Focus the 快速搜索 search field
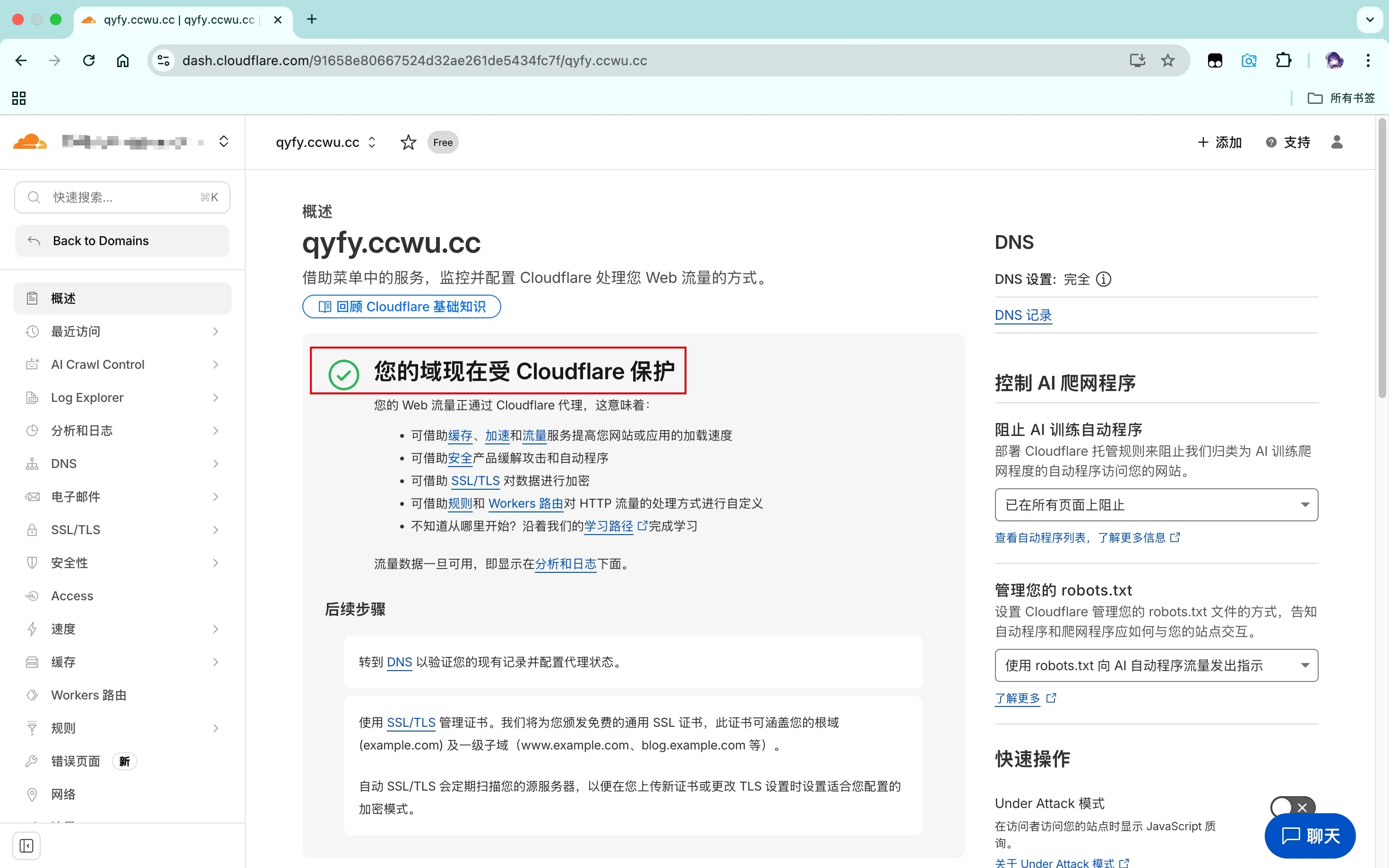 click(x=122, y=197)
